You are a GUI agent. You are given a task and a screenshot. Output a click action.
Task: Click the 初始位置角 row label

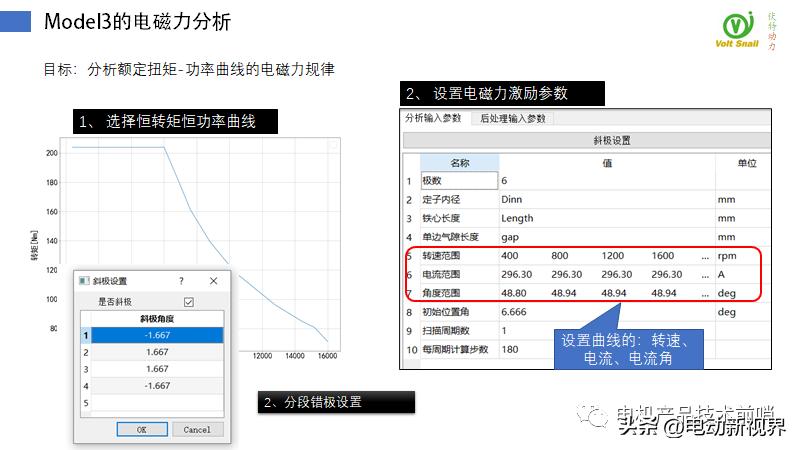[x=445, y=312]
